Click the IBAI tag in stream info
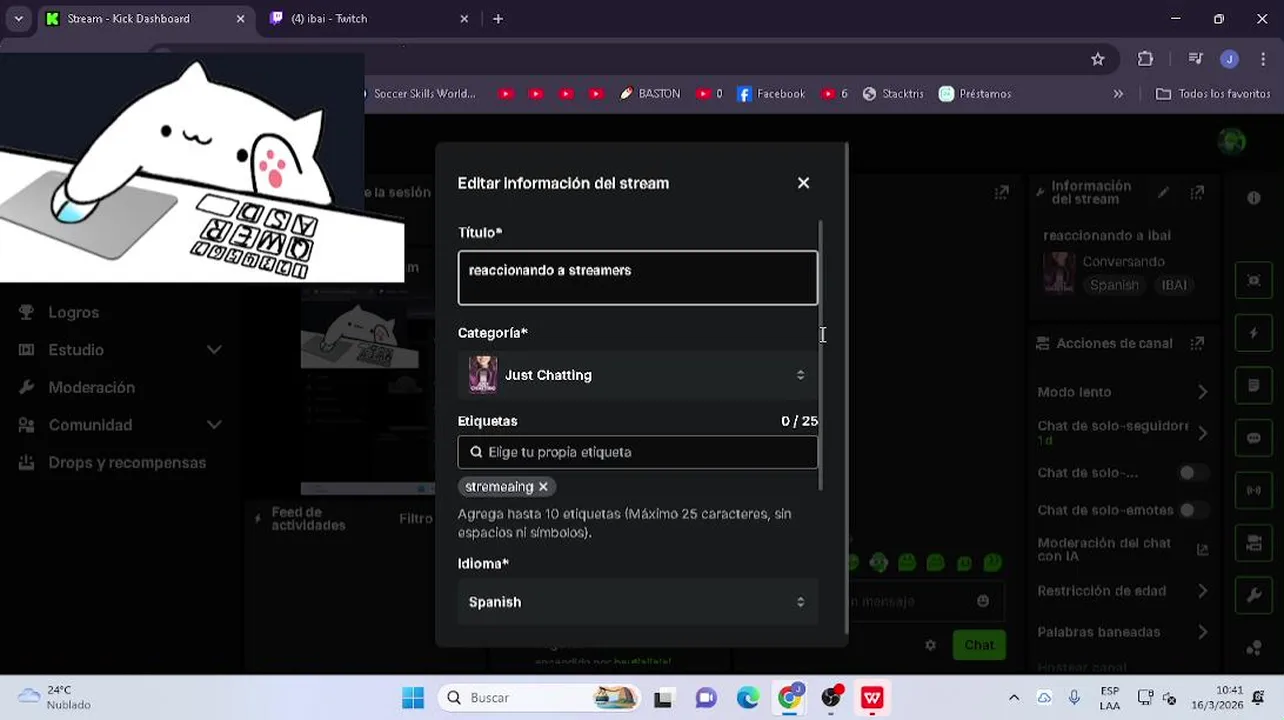Image resolution: width=1284 pixels, height=720 pixels. [x=1174, y=285]
